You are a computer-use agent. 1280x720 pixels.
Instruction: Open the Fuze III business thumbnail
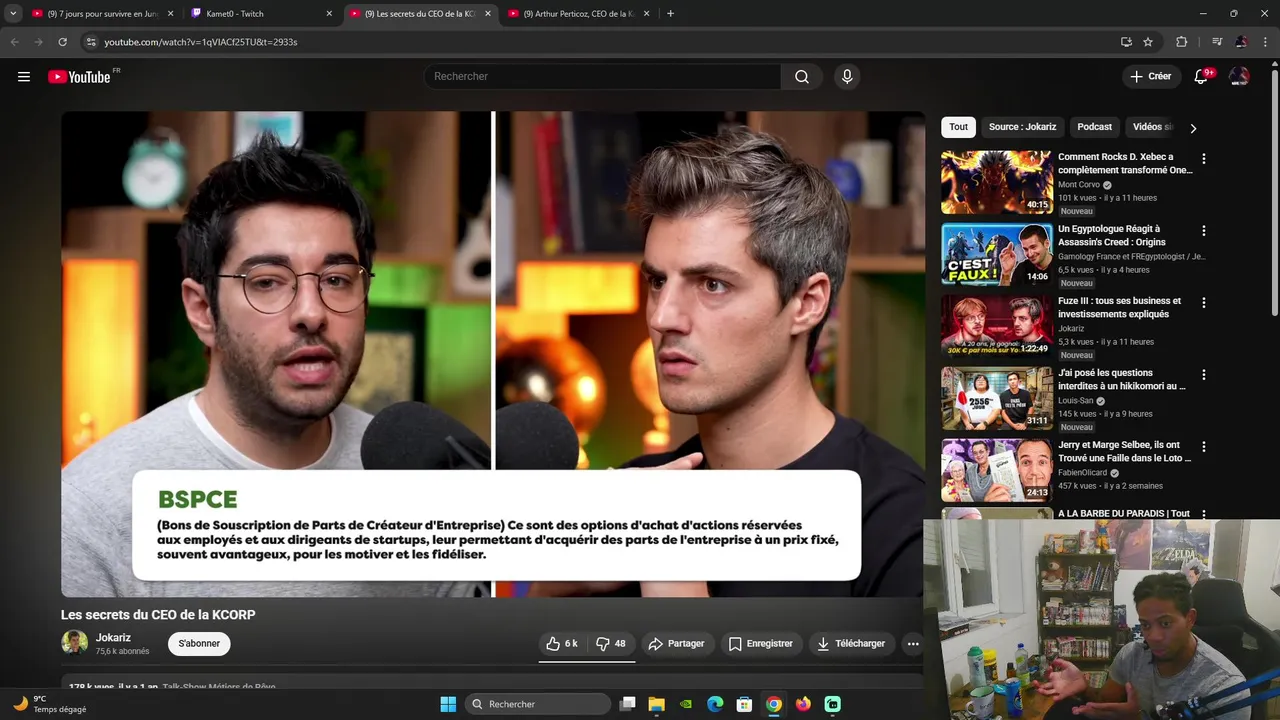997,326
